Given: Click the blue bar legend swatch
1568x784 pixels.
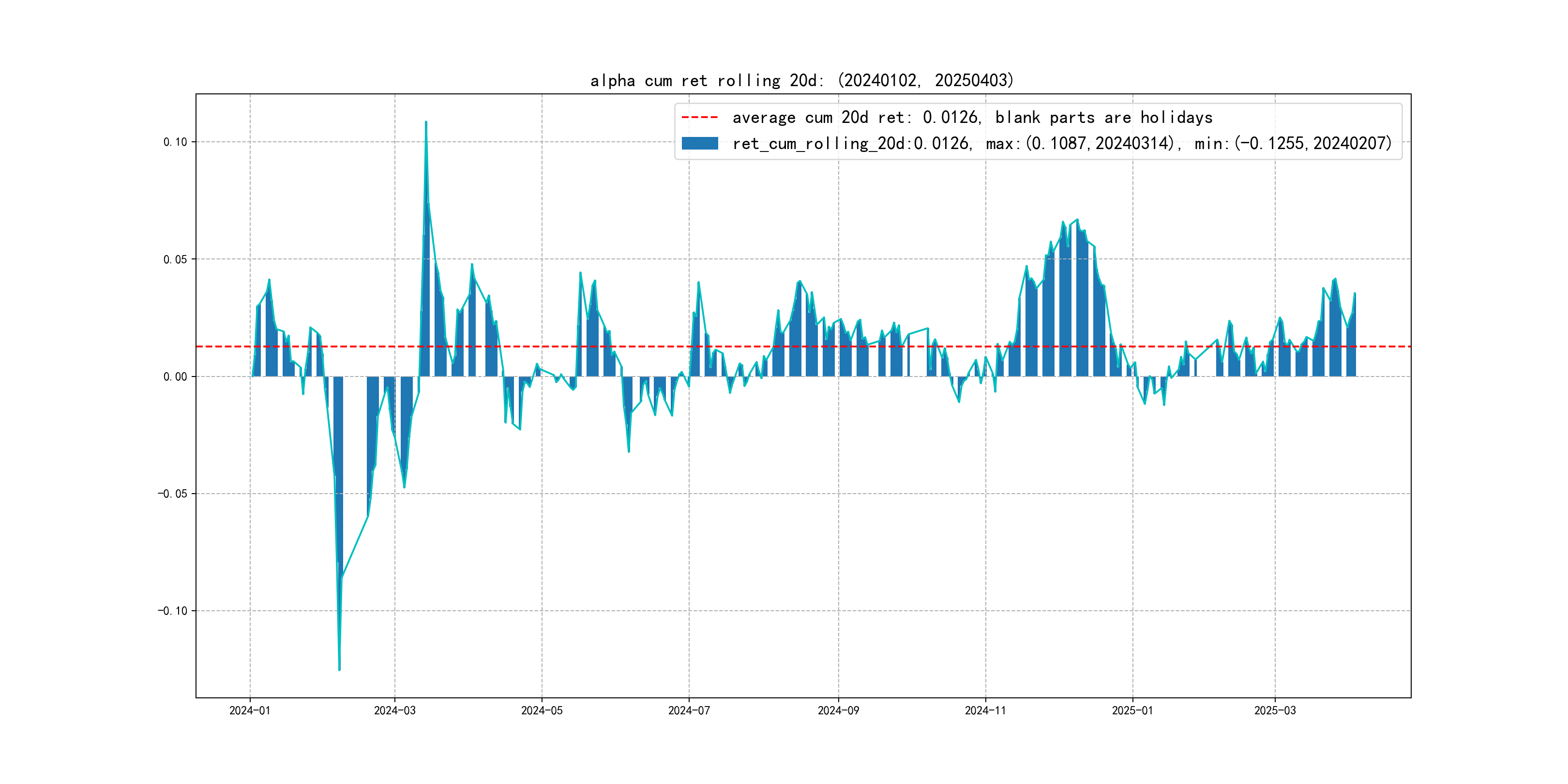Looking at the screenshot, I should (x=699, y=144).
